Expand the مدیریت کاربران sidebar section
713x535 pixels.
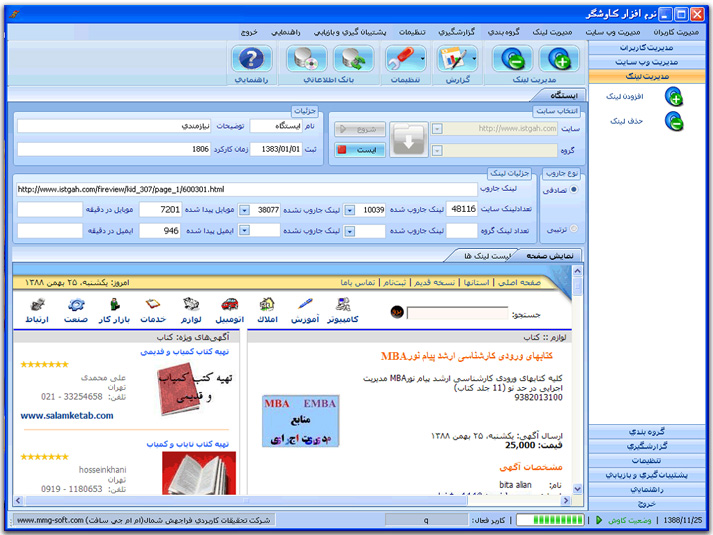pos(647,48)
